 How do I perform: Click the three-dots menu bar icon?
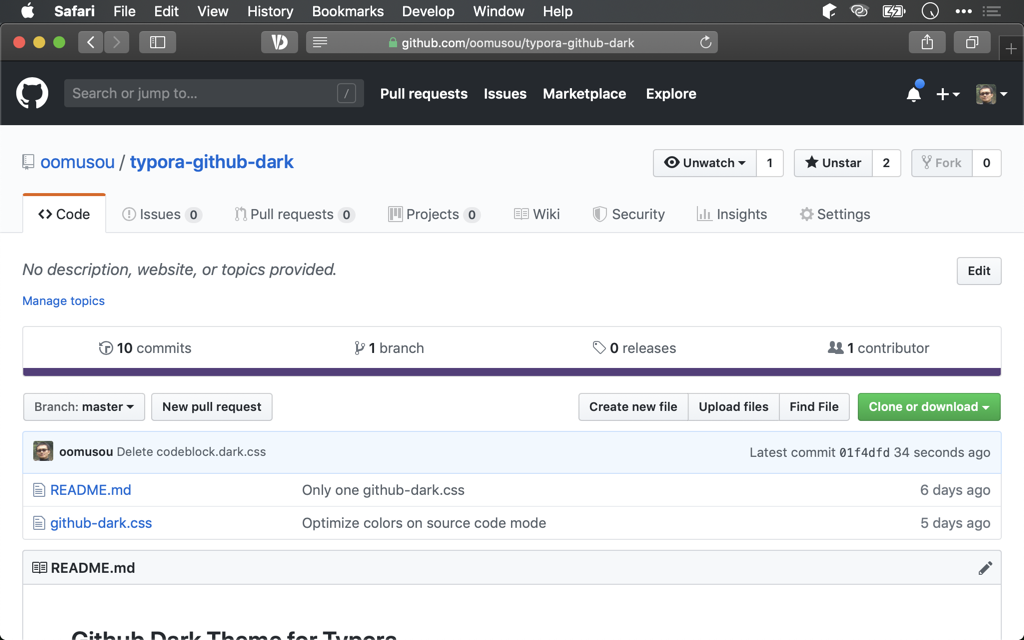click(x=963, y=11)
